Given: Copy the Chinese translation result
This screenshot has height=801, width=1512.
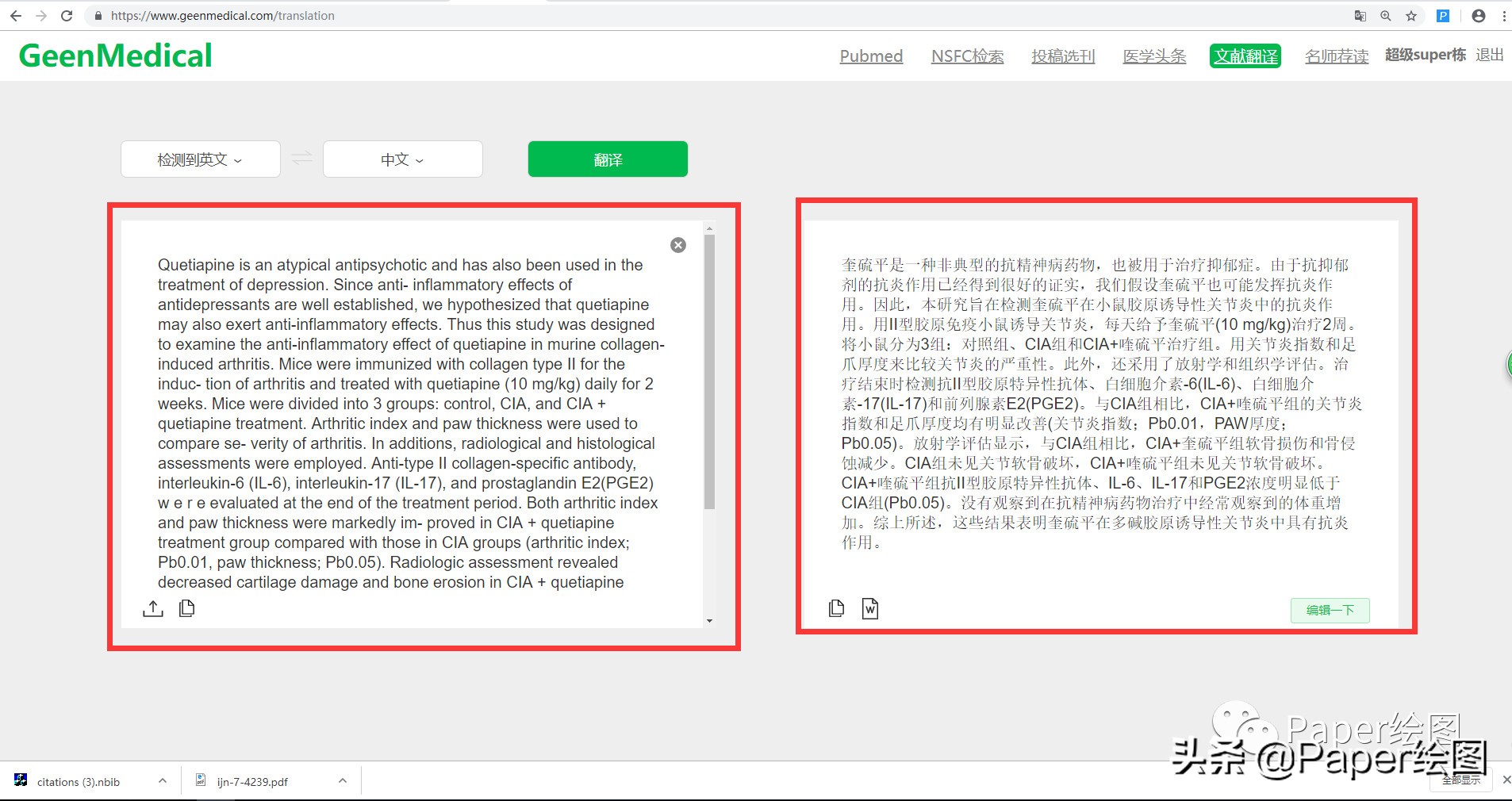Looking at the screenshot, I should (x=836, y=608).
